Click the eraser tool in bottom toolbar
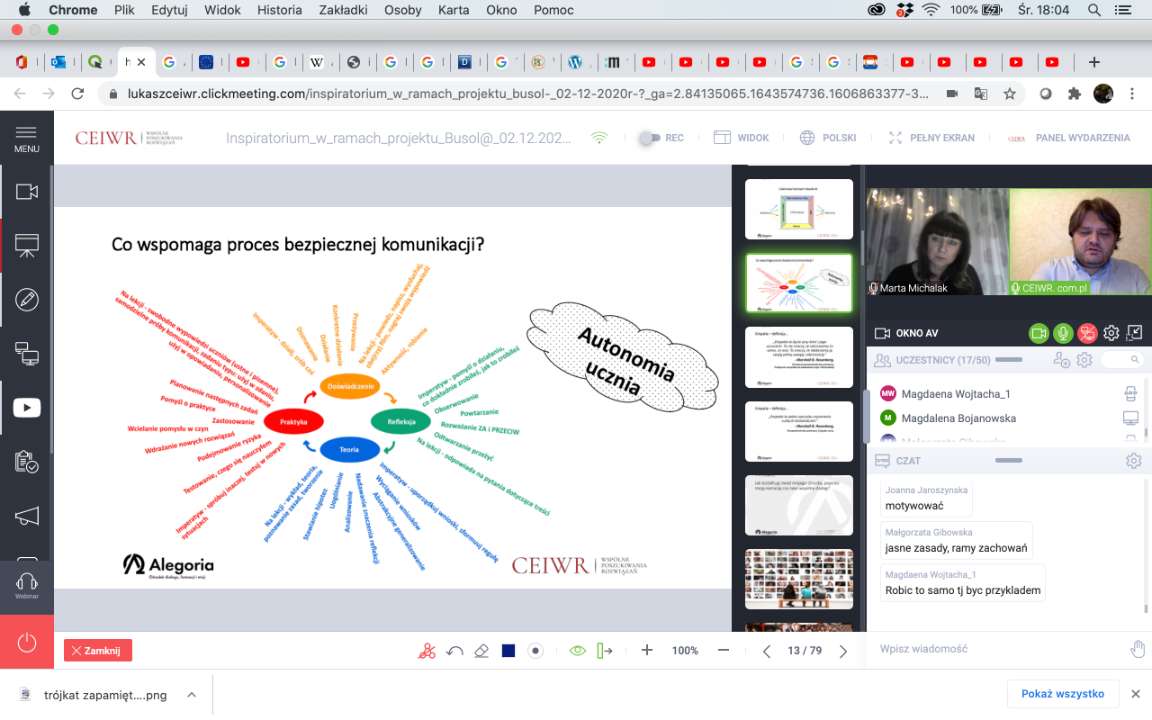 pos(481,651)
